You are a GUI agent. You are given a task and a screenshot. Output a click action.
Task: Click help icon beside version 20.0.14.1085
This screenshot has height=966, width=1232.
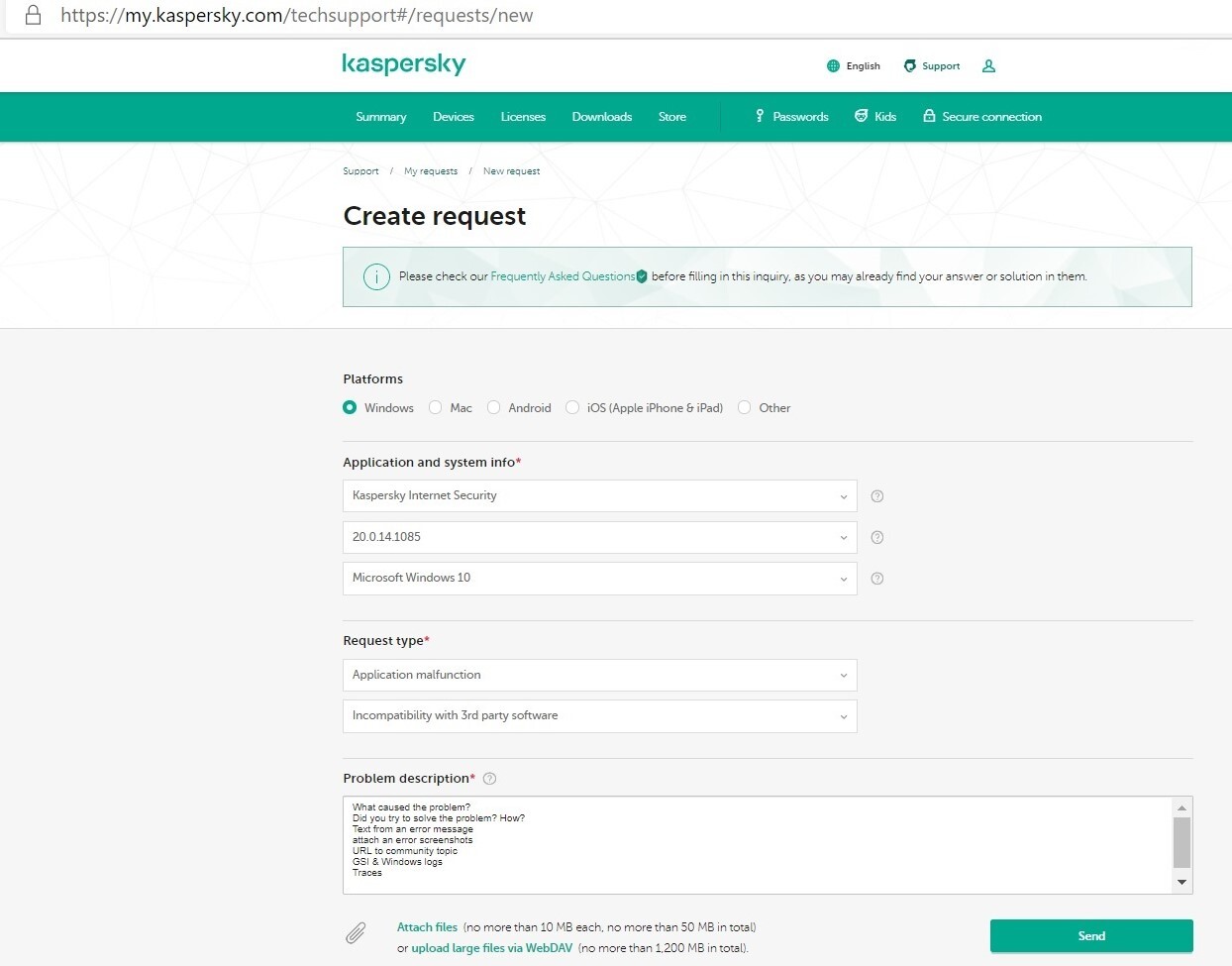coord(876,538)
